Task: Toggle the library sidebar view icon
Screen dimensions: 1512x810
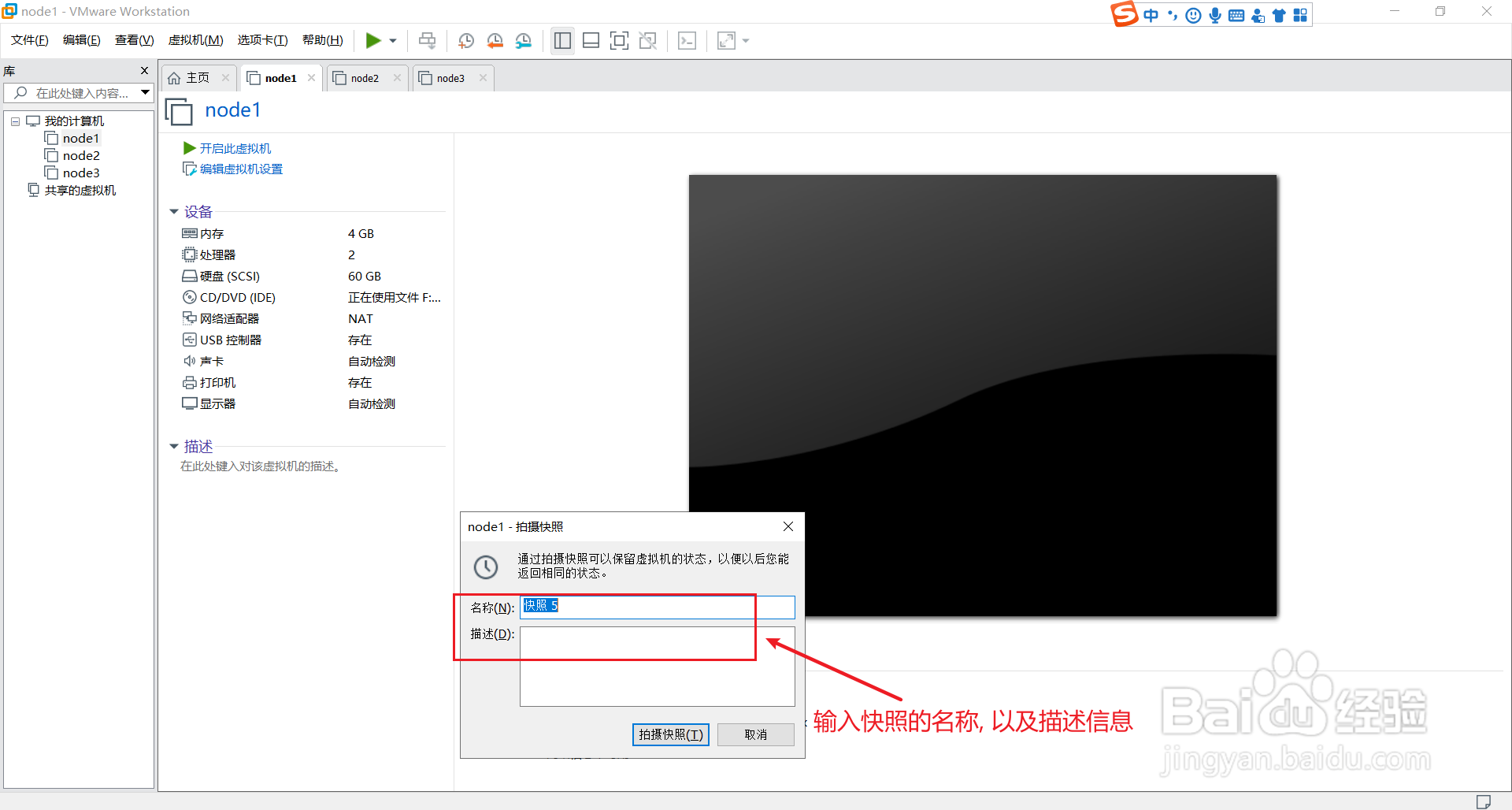Action: 562,40
